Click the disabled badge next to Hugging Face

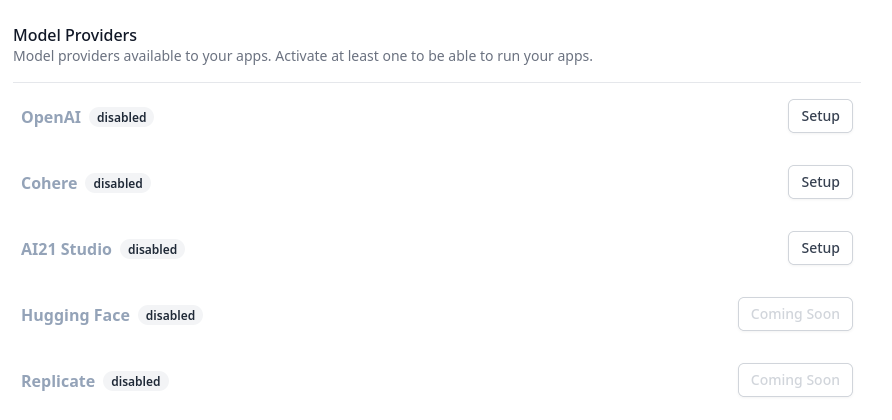170,315
